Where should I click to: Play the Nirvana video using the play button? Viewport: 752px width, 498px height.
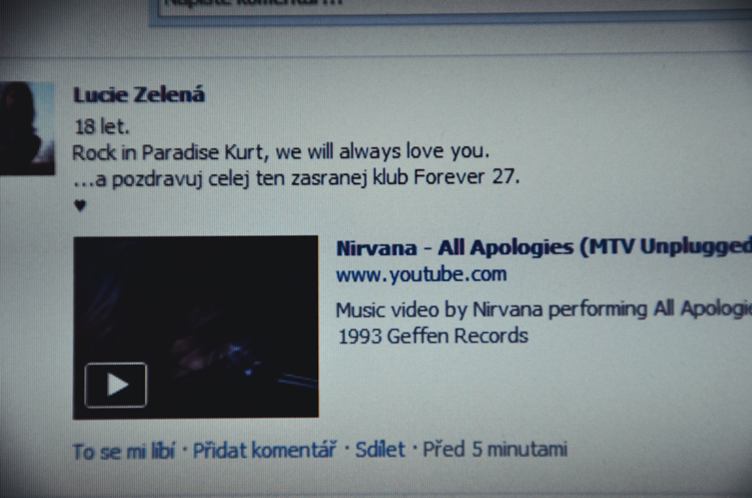[116, 385]
